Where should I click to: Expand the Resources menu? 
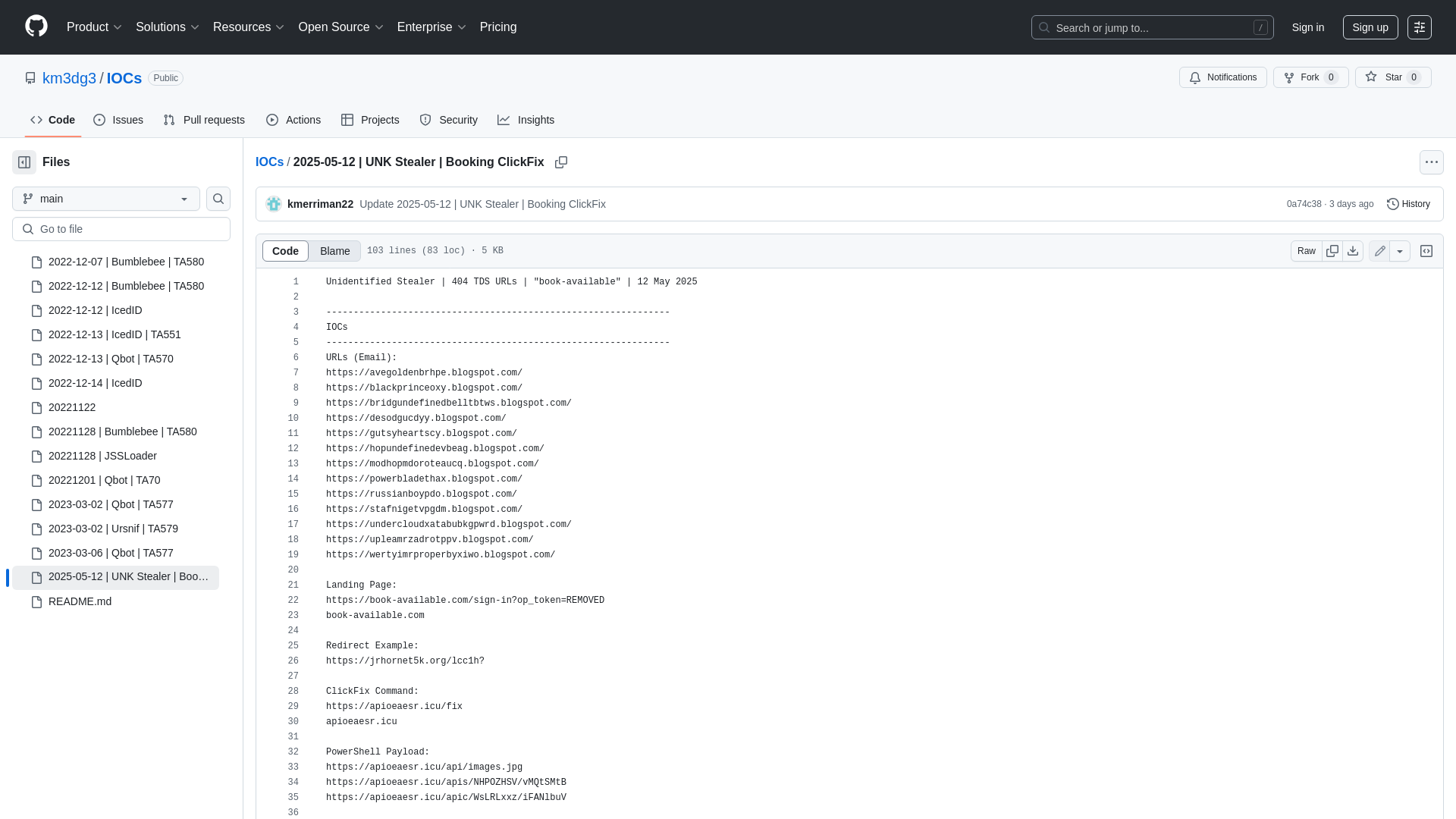(x=249, y=27)
